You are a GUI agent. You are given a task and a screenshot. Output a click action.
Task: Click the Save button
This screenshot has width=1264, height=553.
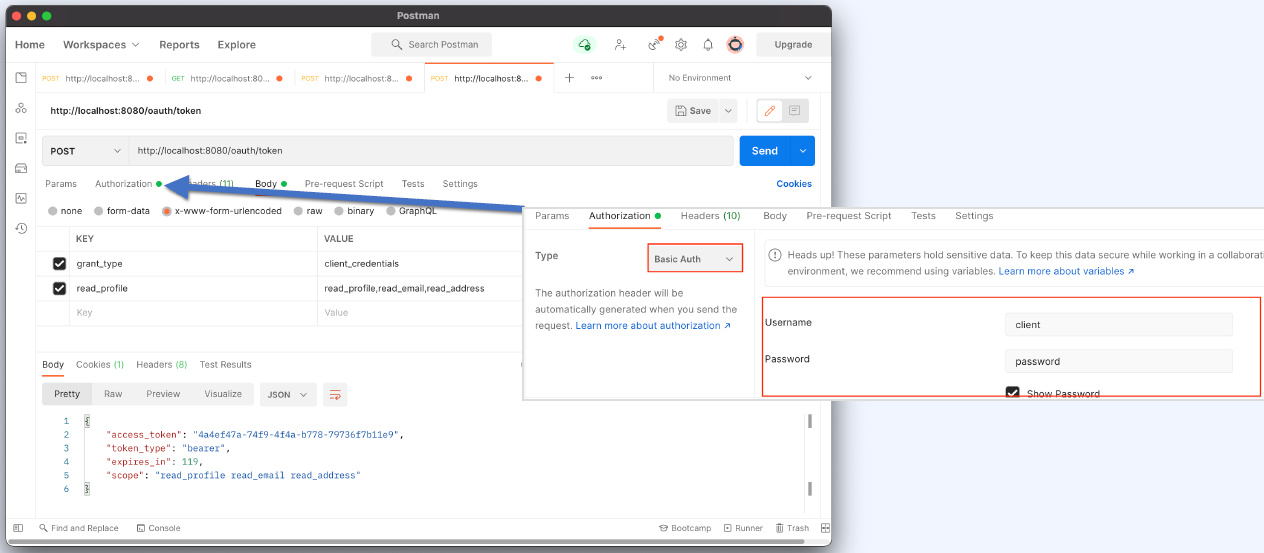(x=693, y=111)
